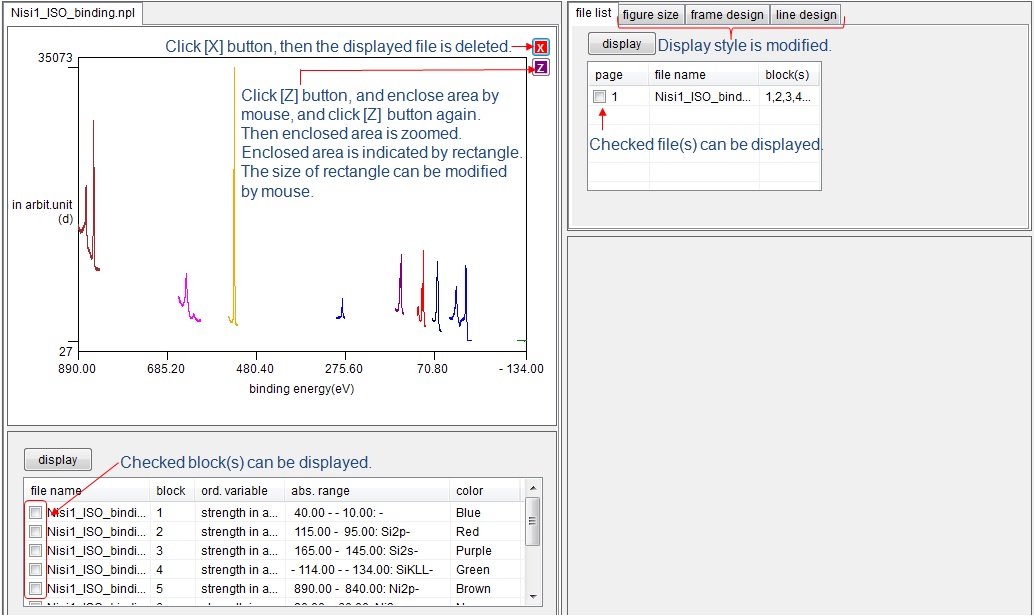Tick the checkbox for block 3 Si2s
Viewport: 1035px width, 616px height.
click(36, 551)
